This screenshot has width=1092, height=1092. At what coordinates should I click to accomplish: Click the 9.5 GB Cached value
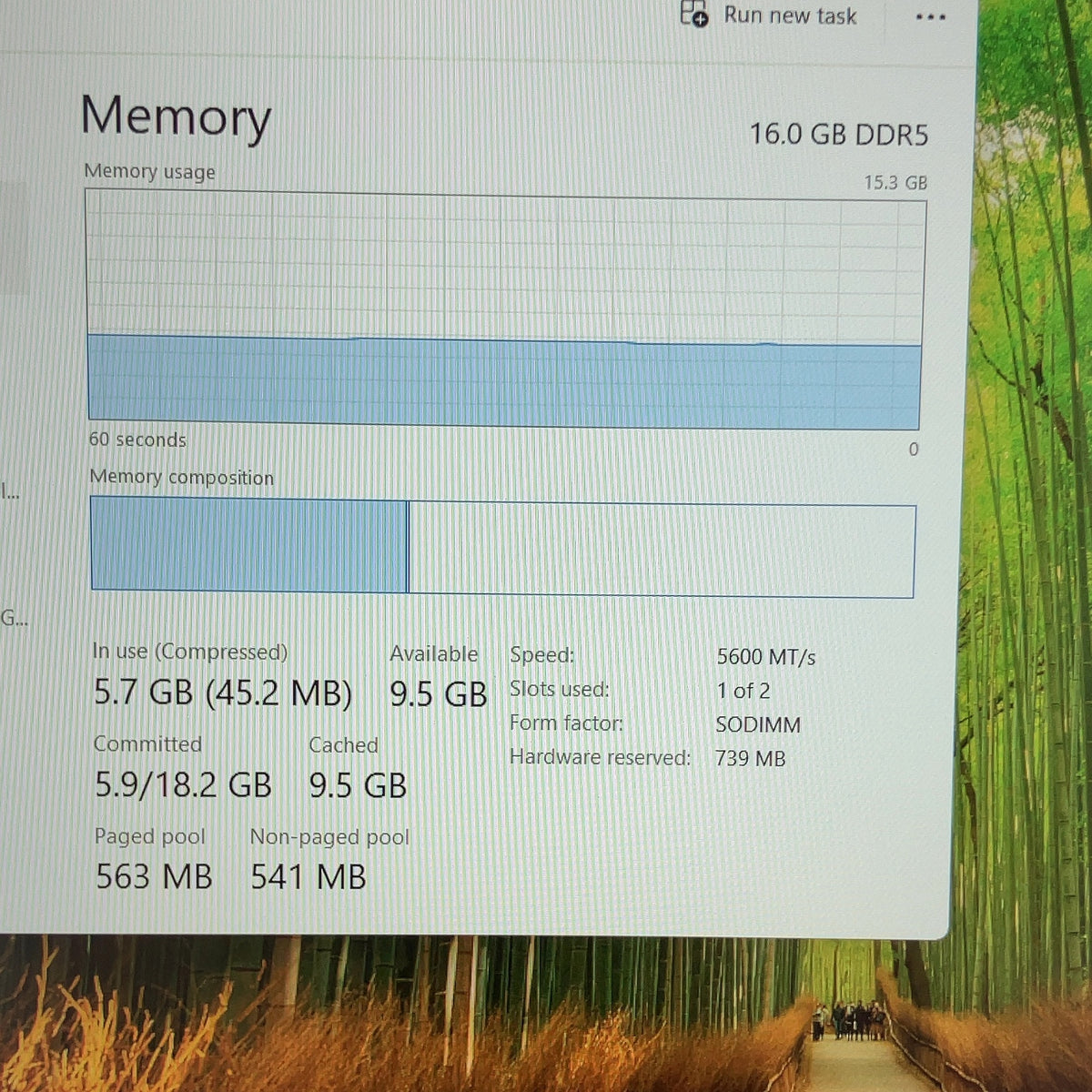[x=358, y=786]
